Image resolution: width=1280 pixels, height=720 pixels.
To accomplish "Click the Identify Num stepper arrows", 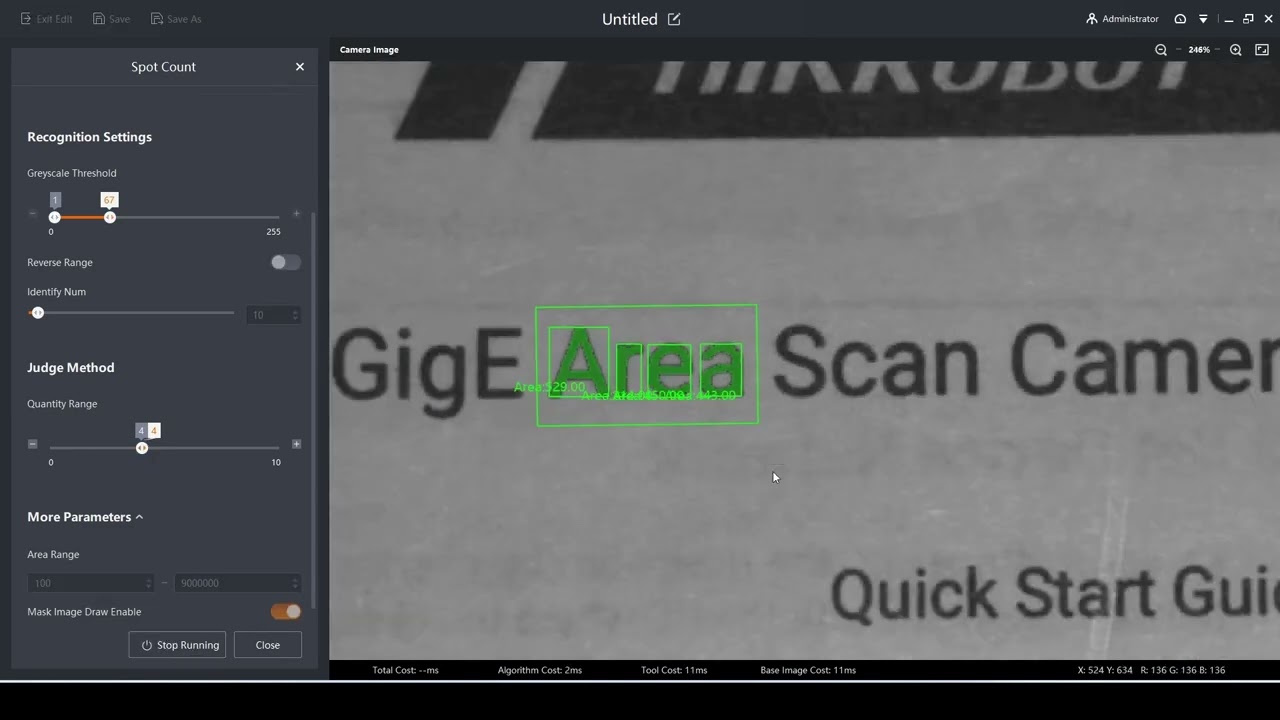I will point(295,315).
